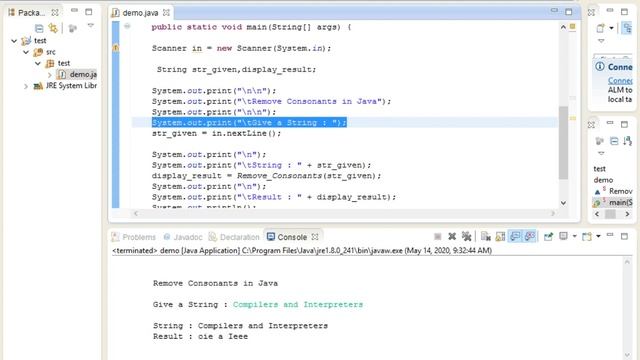Select JRE System Library entry
This screenshot has height=360, width=640.
65,86
